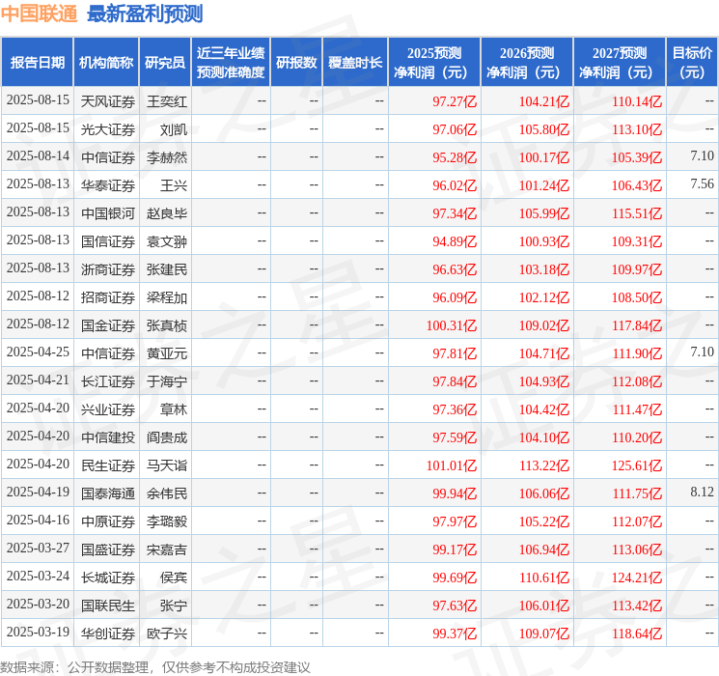Select the 国盛证券 institution cell

click(108, 549)
